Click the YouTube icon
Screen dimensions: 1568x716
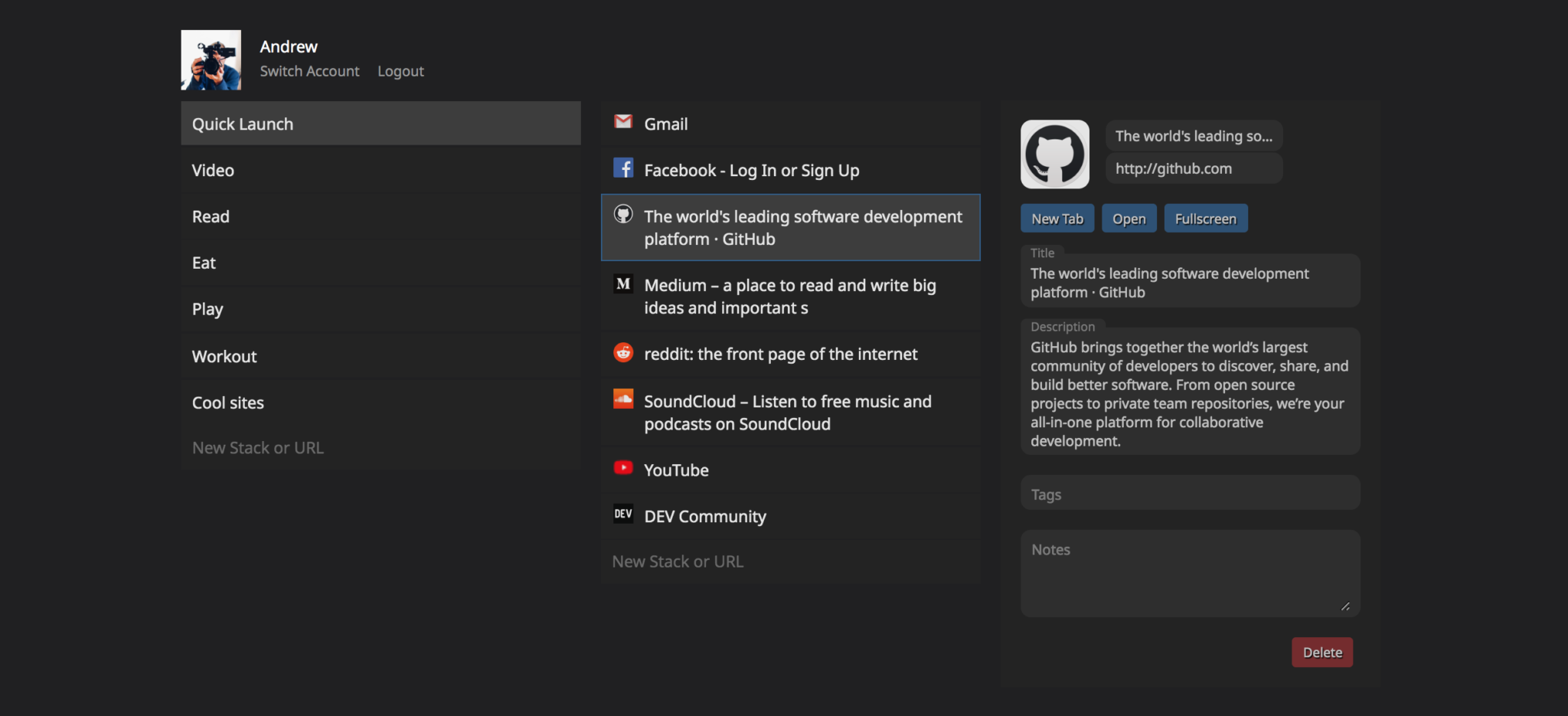pos(623,469)
